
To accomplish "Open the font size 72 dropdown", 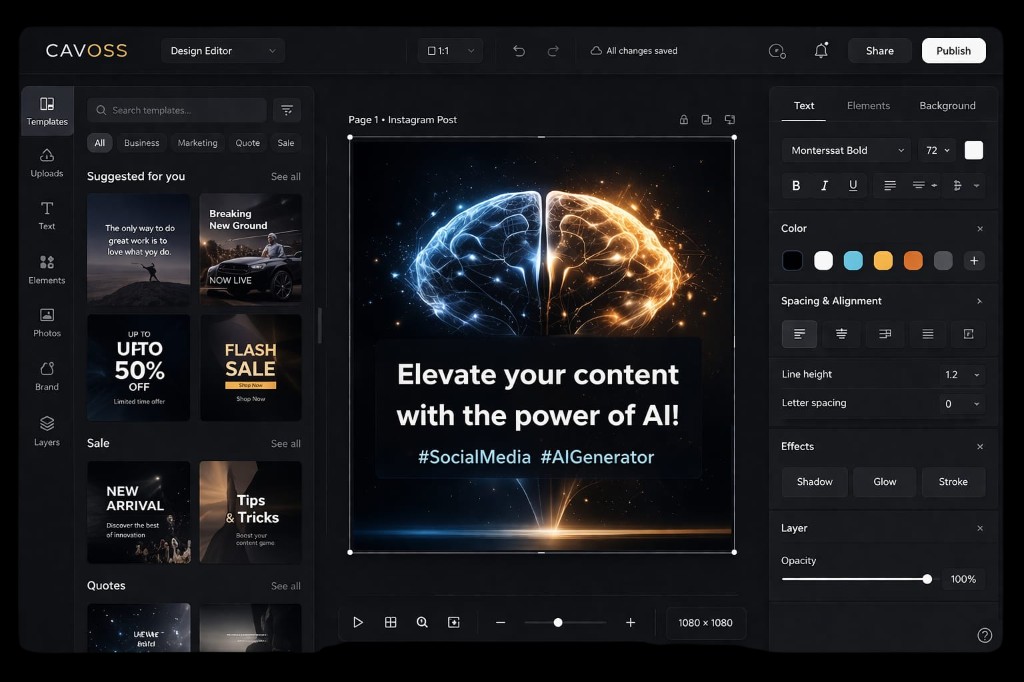I will click(x=937, y=150).
